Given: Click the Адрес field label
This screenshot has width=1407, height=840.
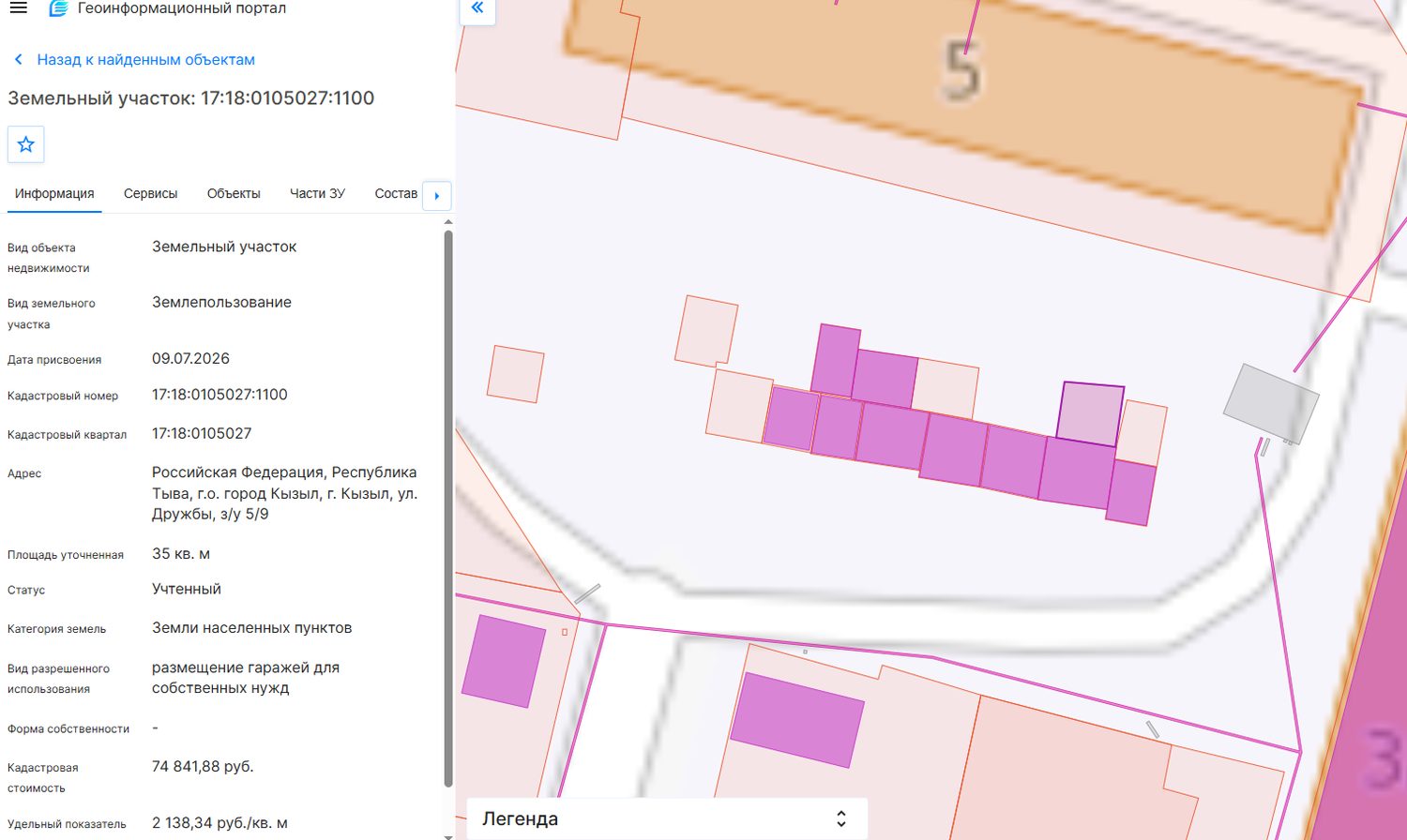Looking at the screenshot, I should click(24, 474).
